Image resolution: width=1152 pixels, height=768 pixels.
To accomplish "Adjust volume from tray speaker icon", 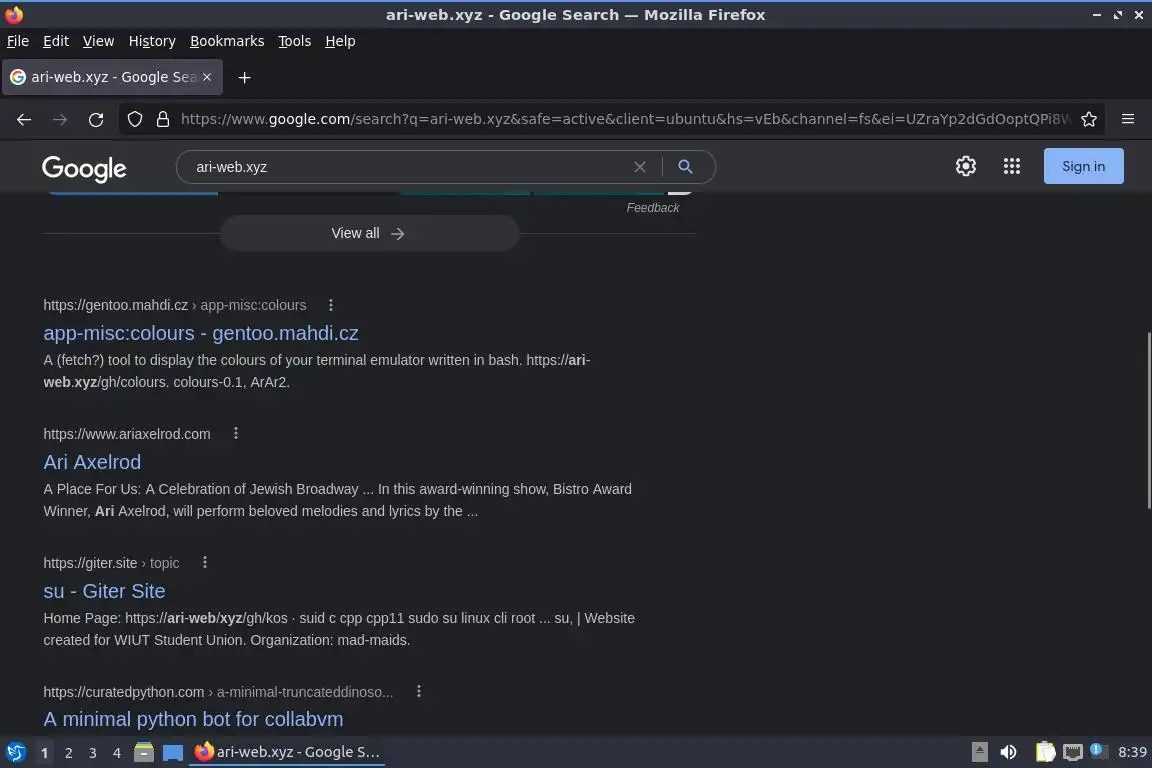I will coord(1009,752).
